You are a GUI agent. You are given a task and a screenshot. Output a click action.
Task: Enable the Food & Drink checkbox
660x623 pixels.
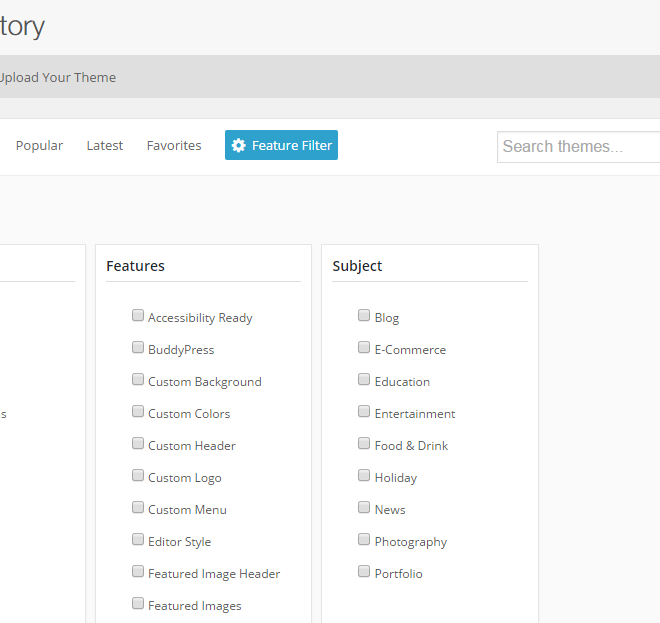coord(364,443)
